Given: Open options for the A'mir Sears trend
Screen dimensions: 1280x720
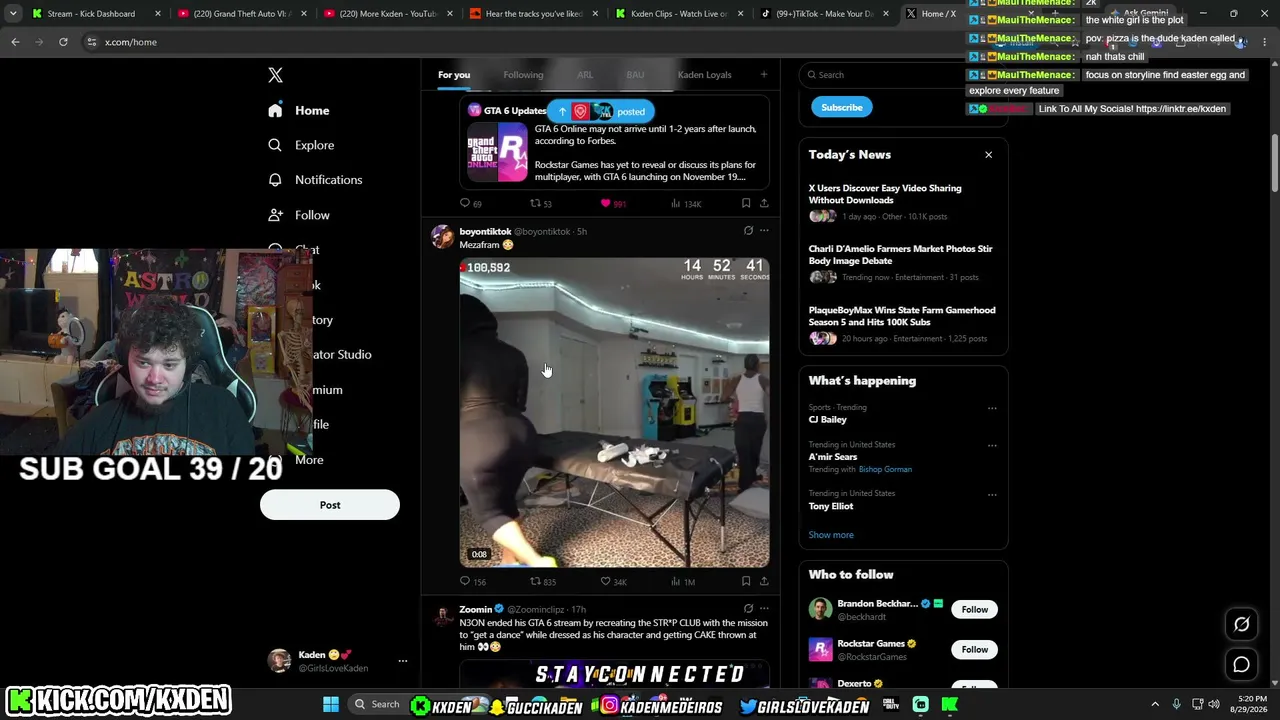Looking at the screenshot, I should coord(992,445).
